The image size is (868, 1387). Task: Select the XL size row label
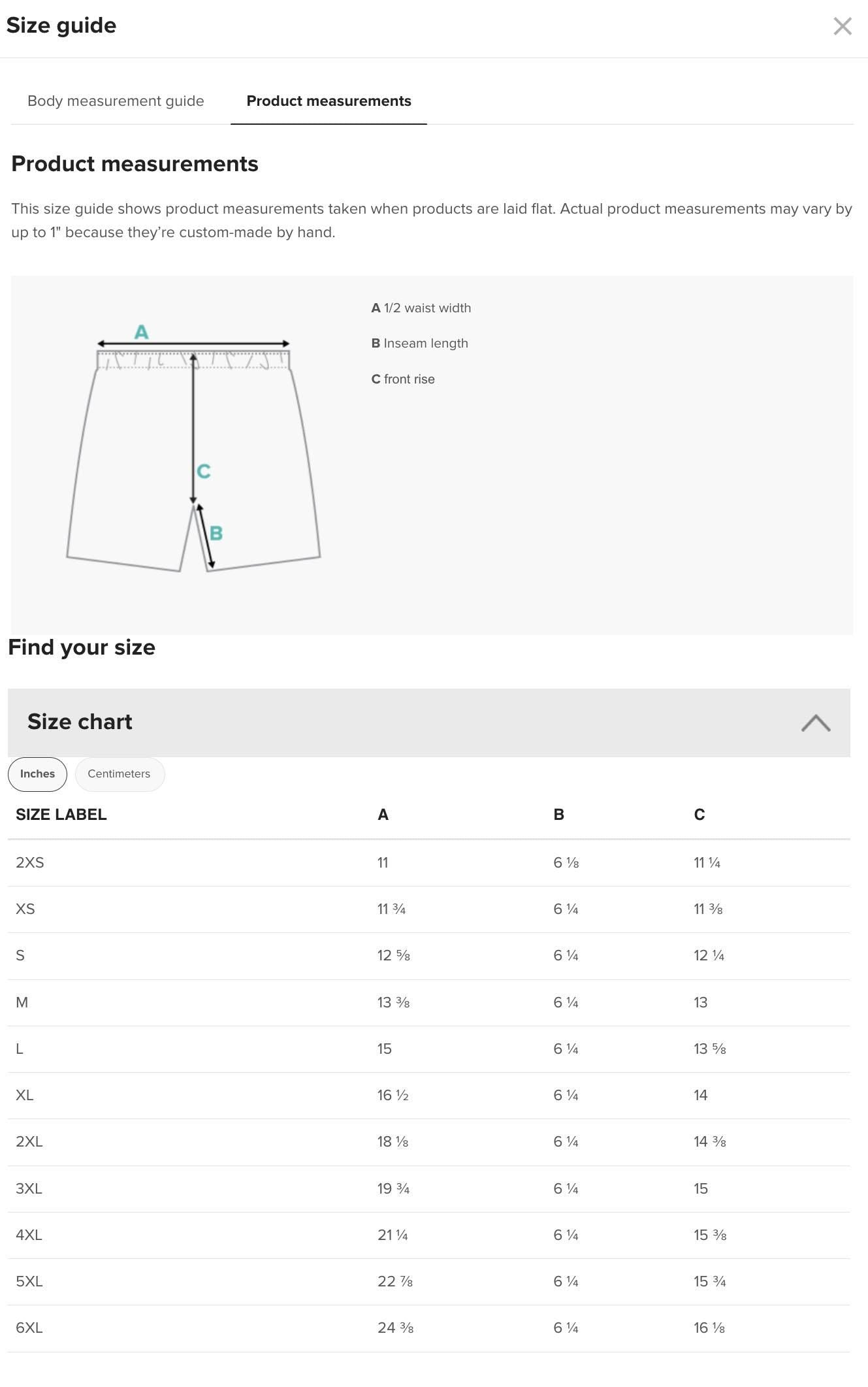coord(25,1096)
